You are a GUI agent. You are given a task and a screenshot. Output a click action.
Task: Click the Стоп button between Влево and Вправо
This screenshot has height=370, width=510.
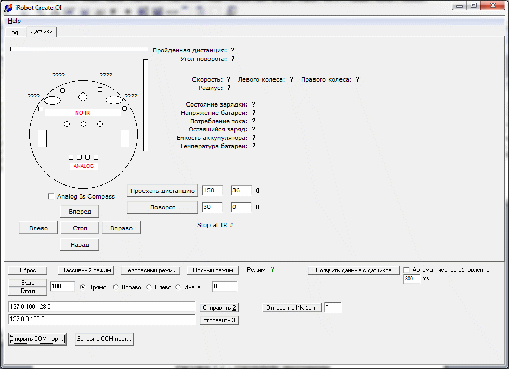pyautogui.click(x=79, y=228)
